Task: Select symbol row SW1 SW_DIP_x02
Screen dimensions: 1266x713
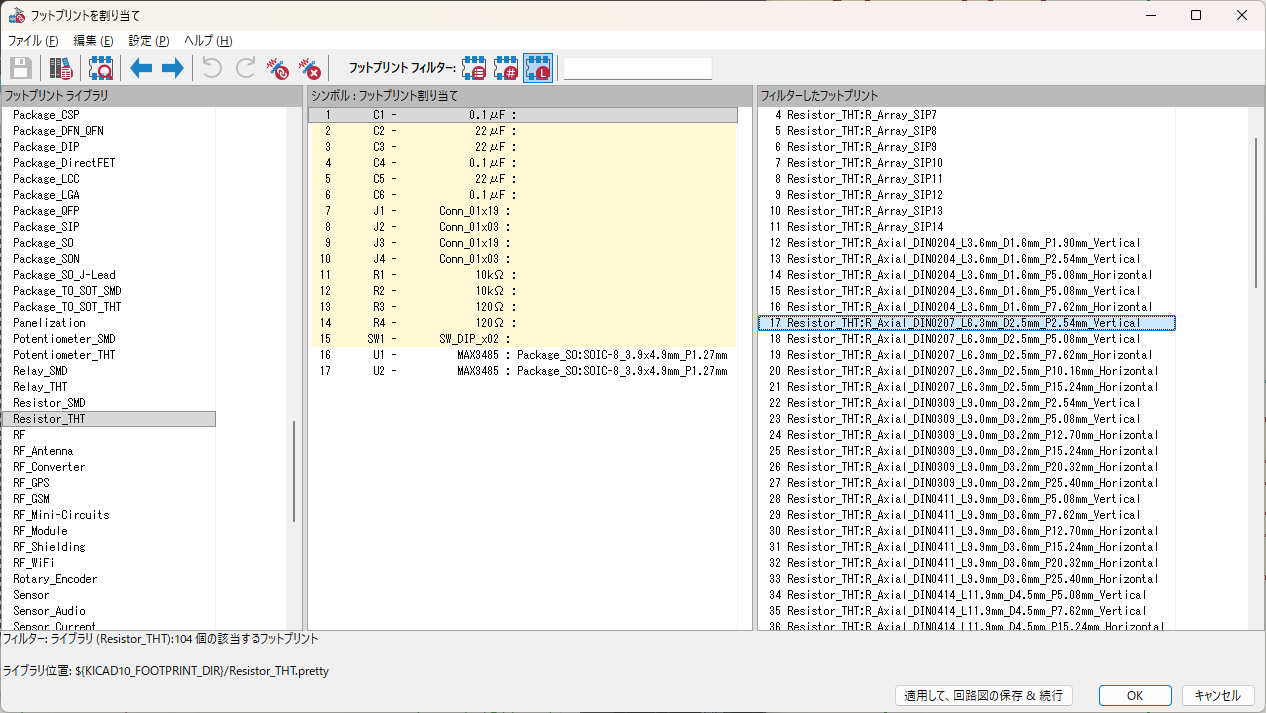Action: click(523, 339)
